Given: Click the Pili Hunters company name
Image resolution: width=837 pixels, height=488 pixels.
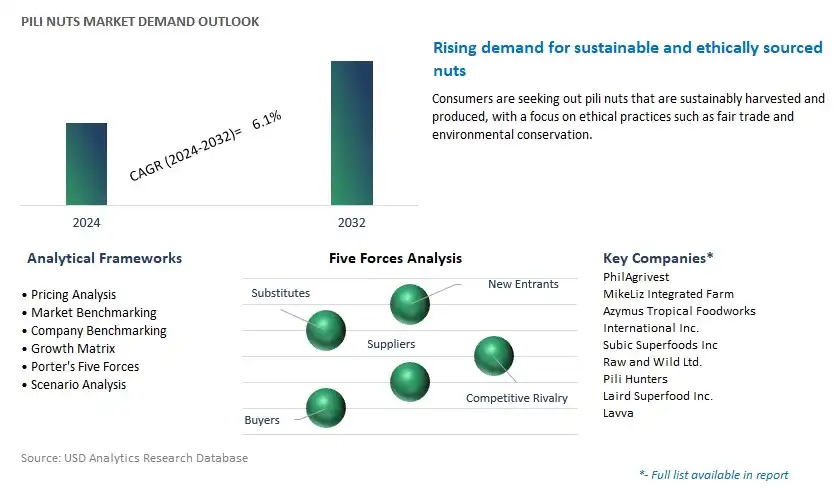Looking at the screenshot, I should [x=635, y=379].
